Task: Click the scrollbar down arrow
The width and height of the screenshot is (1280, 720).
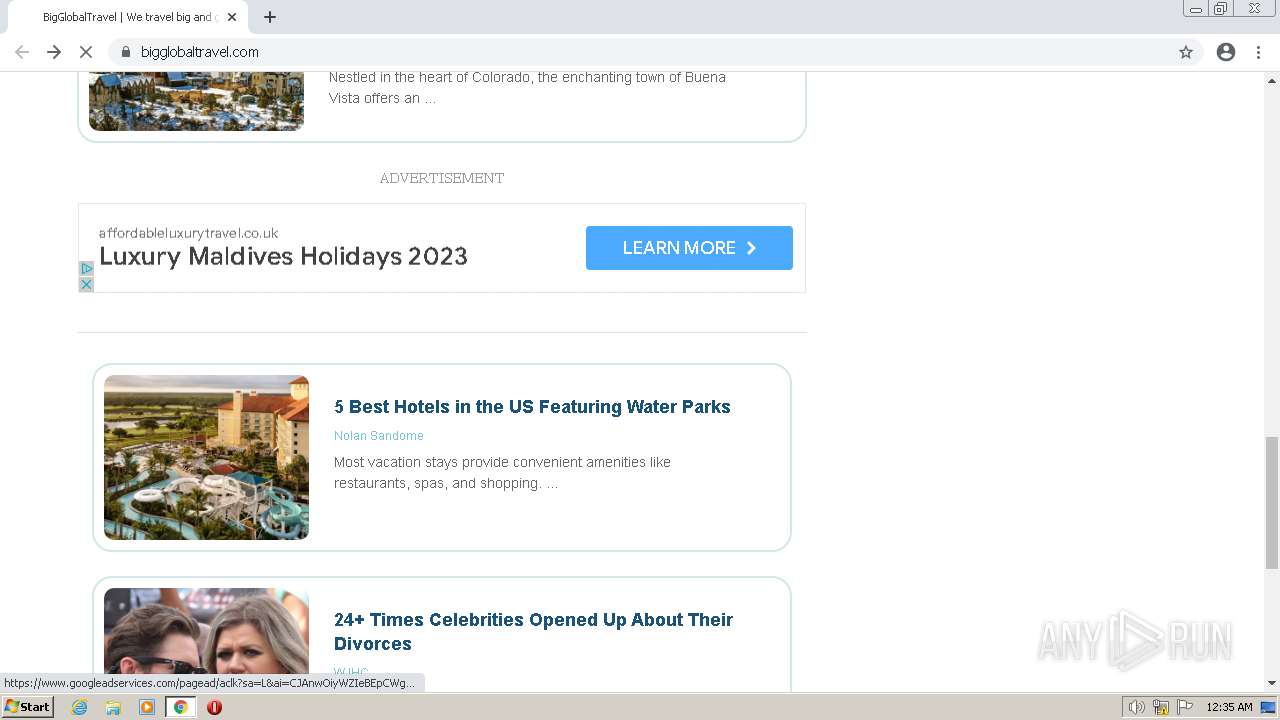Action: point(1272,683)
